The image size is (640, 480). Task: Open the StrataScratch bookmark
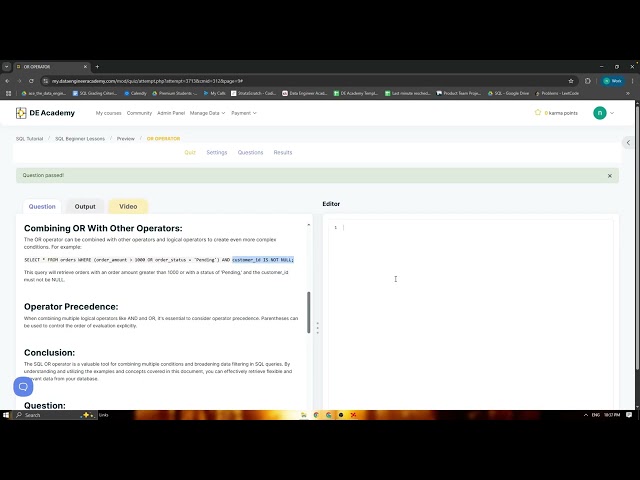(253, 93)
